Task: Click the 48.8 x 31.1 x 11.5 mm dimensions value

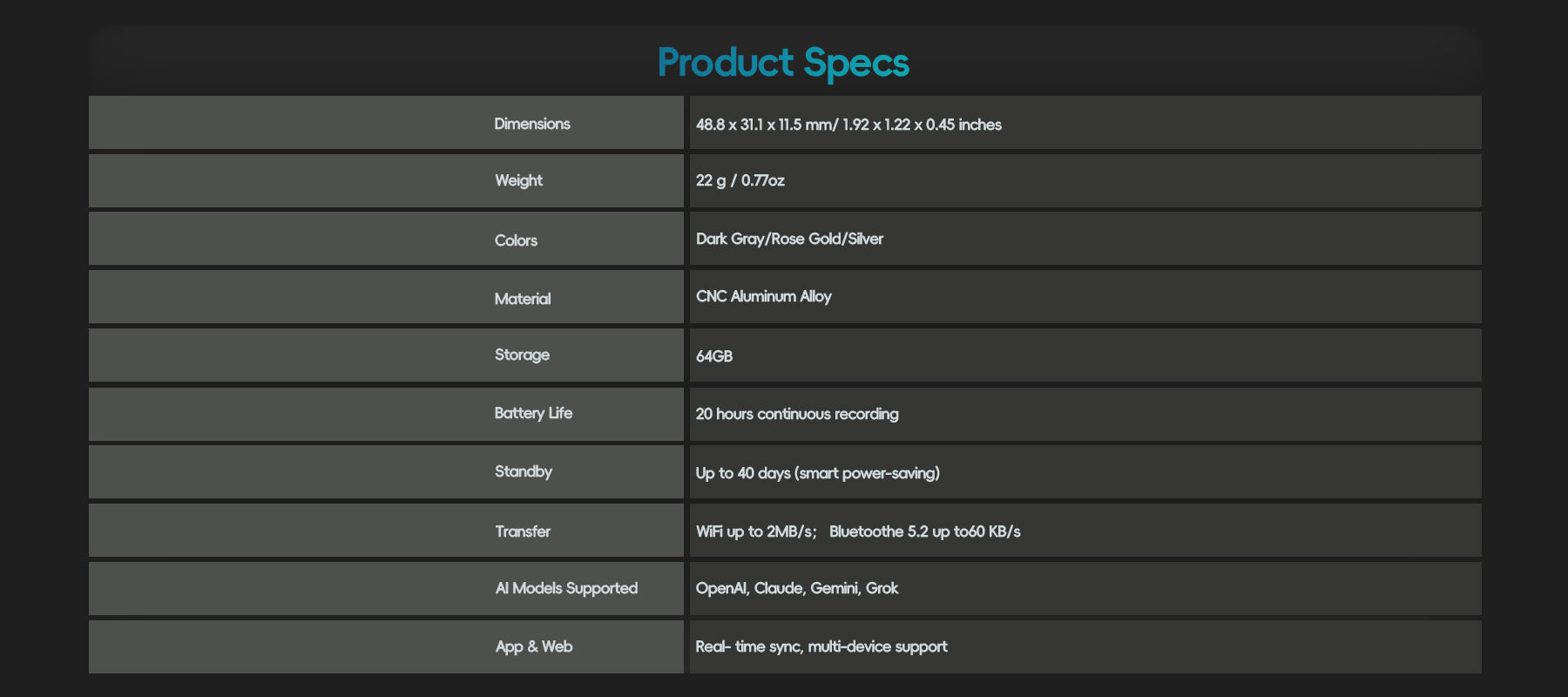Action: (x=848, y=125)
